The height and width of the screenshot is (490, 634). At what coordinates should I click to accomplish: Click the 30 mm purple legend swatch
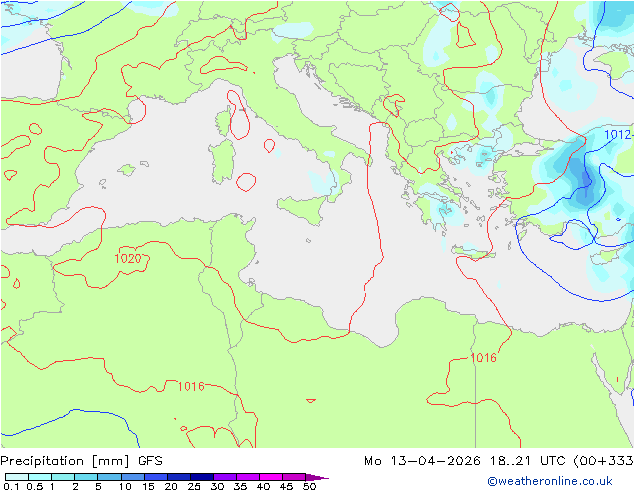click(225, 477)
